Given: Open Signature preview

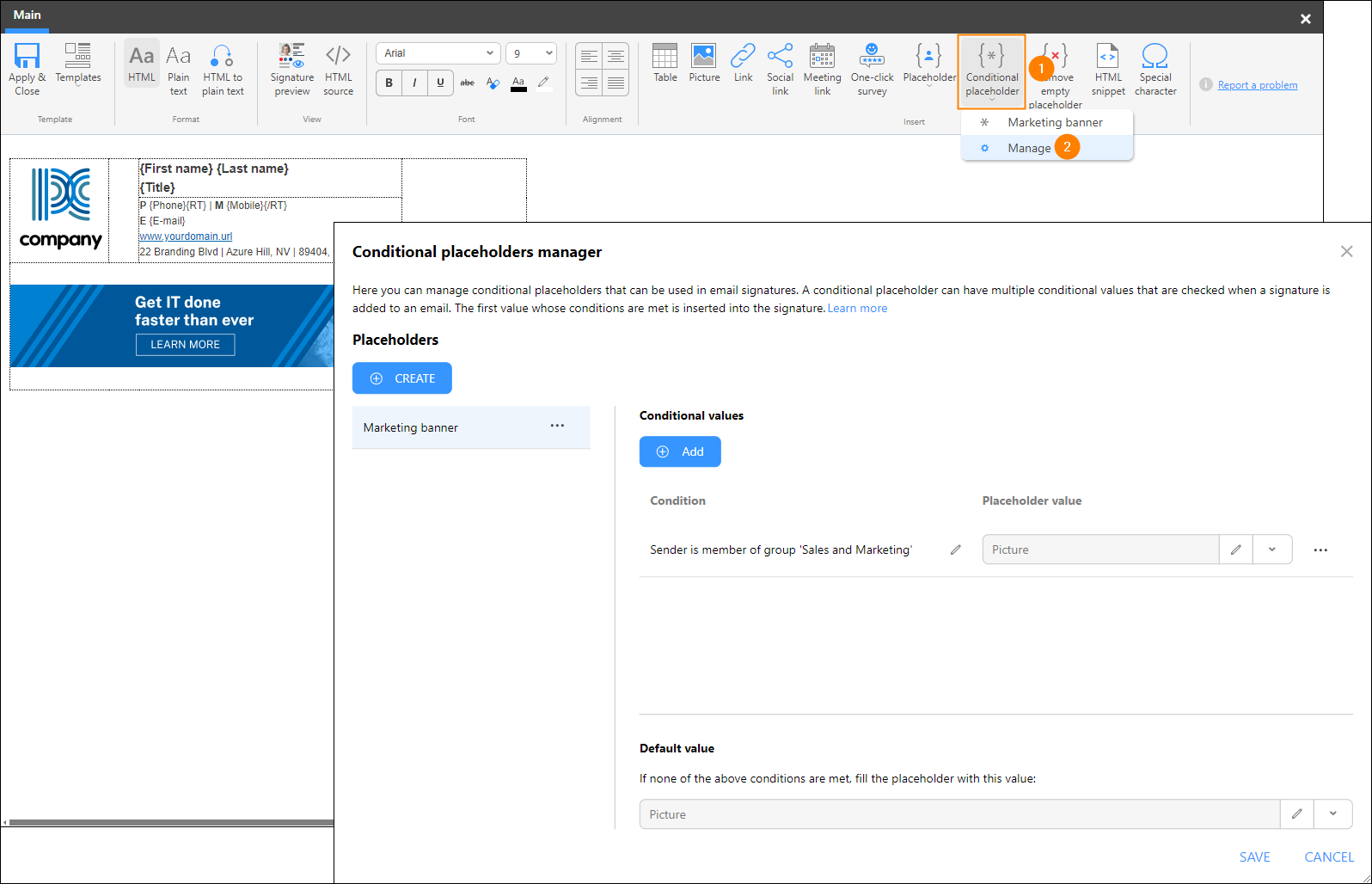Looking at the screenshot, I should tap(292, 70).
